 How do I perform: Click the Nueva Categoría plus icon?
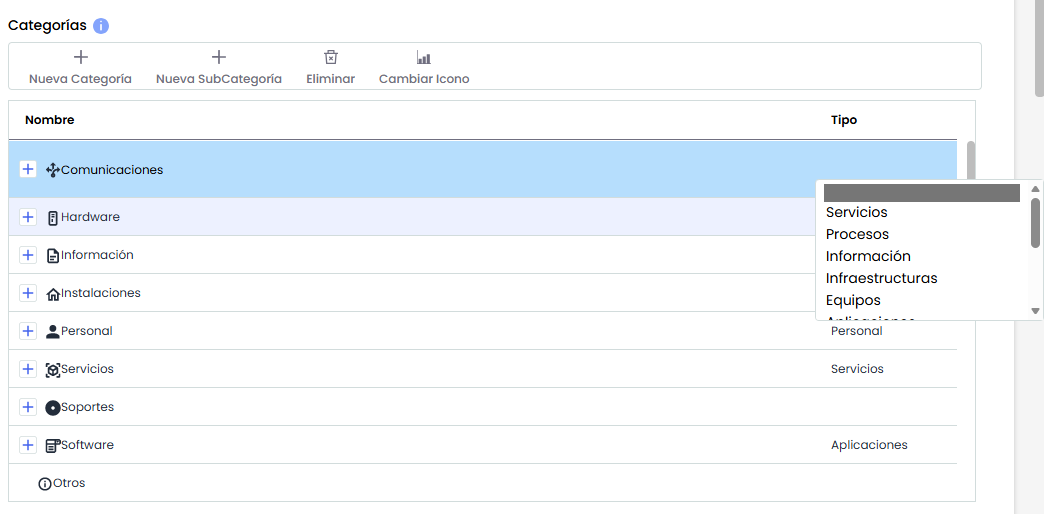pyautogui.click(x=81, y=58)
